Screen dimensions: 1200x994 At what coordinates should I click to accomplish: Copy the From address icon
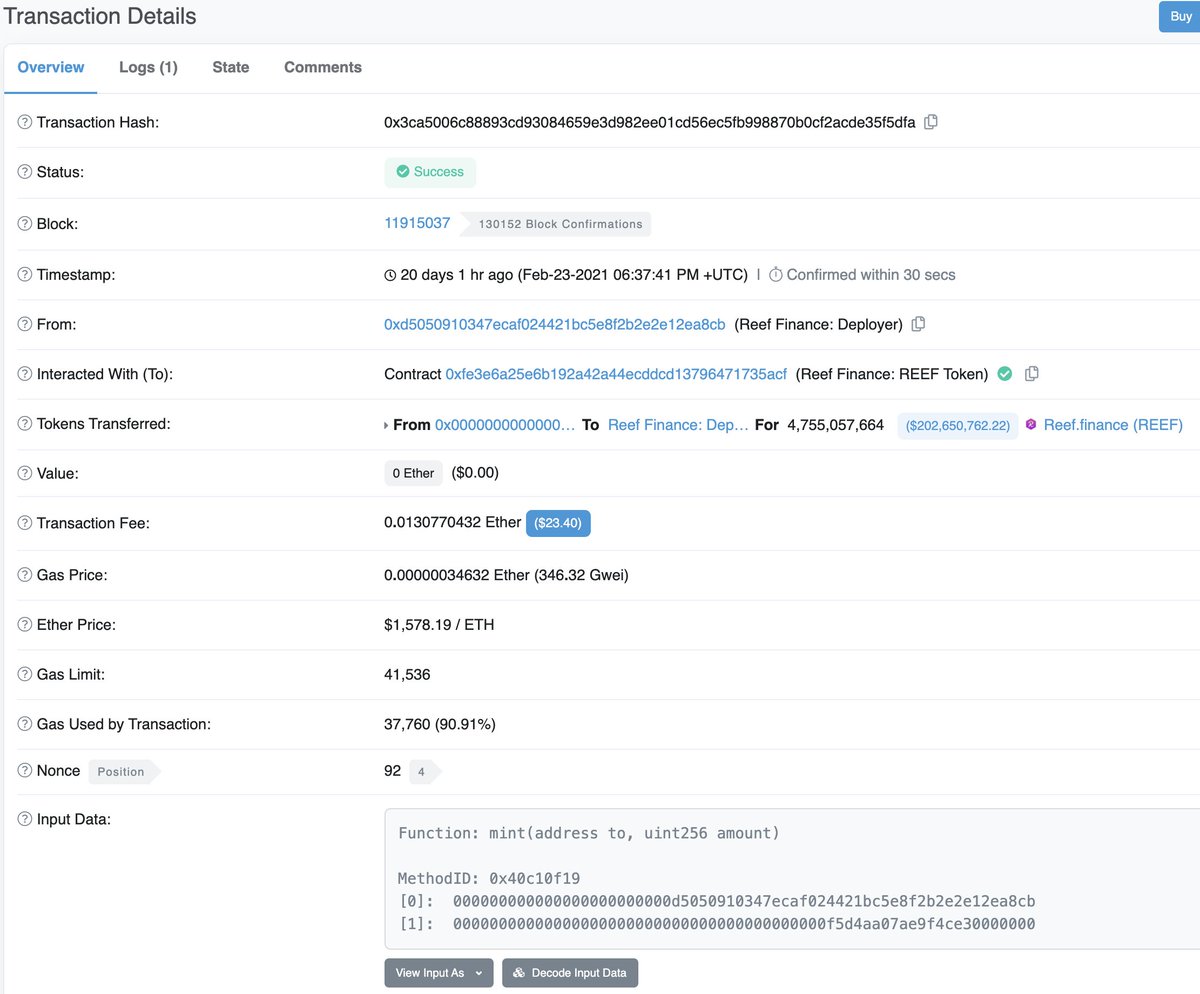[919, 324]
